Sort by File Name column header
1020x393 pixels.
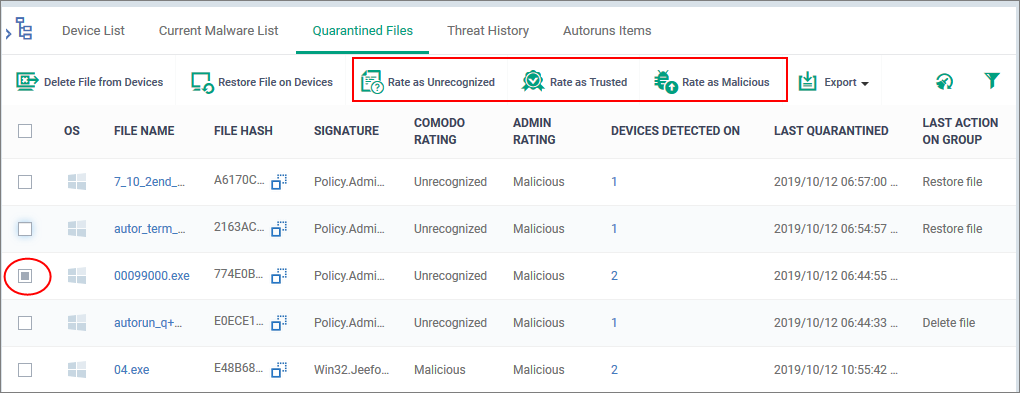pyautogui.click(x=144, y=131)
